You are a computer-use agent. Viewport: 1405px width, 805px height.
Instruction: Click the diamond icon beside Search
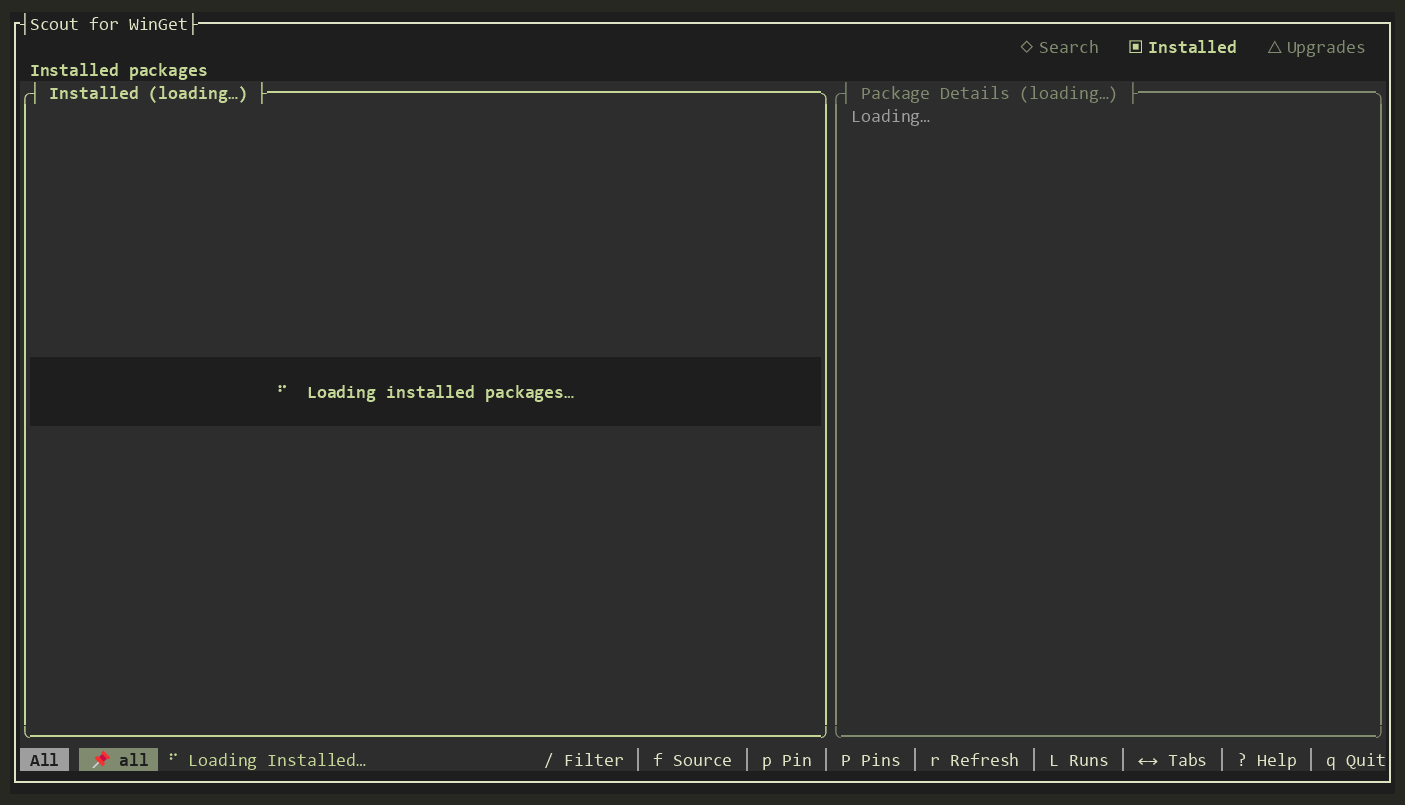(x=1026, y=47)
